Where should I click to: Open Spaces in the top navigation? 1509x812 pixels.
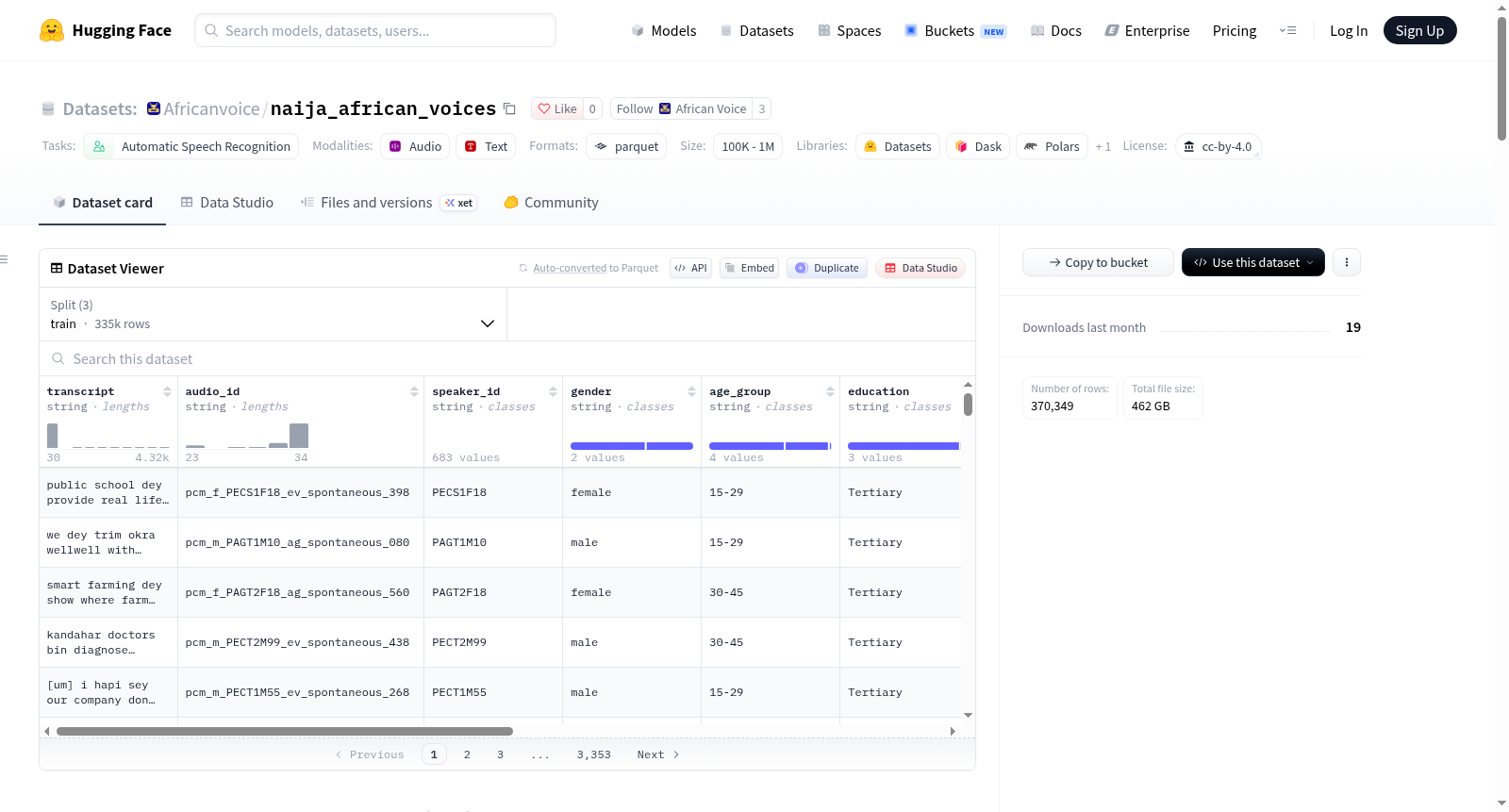point(850,30)
